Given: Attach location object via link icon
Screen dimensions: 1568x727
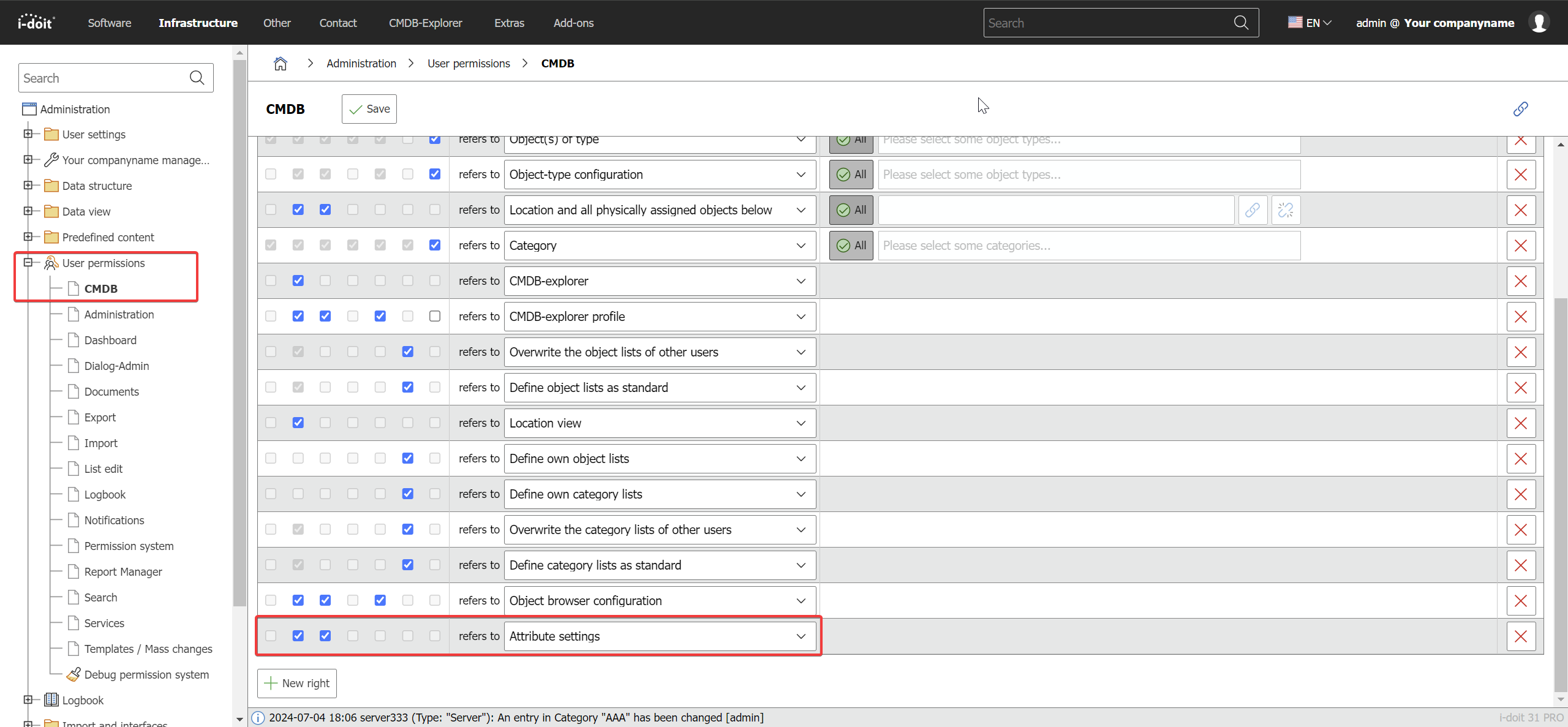Looking at the screenshot, I should coord(1253,210).
